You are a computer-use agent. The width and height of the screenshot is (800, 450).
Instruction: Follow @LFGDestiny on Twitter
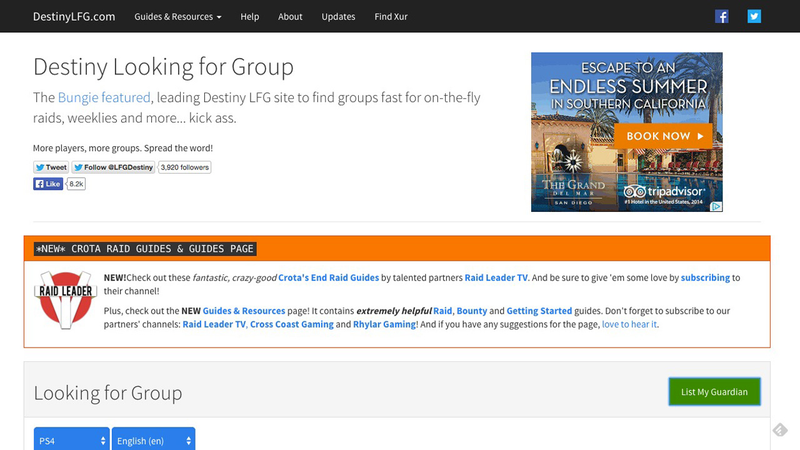(113, 167)
